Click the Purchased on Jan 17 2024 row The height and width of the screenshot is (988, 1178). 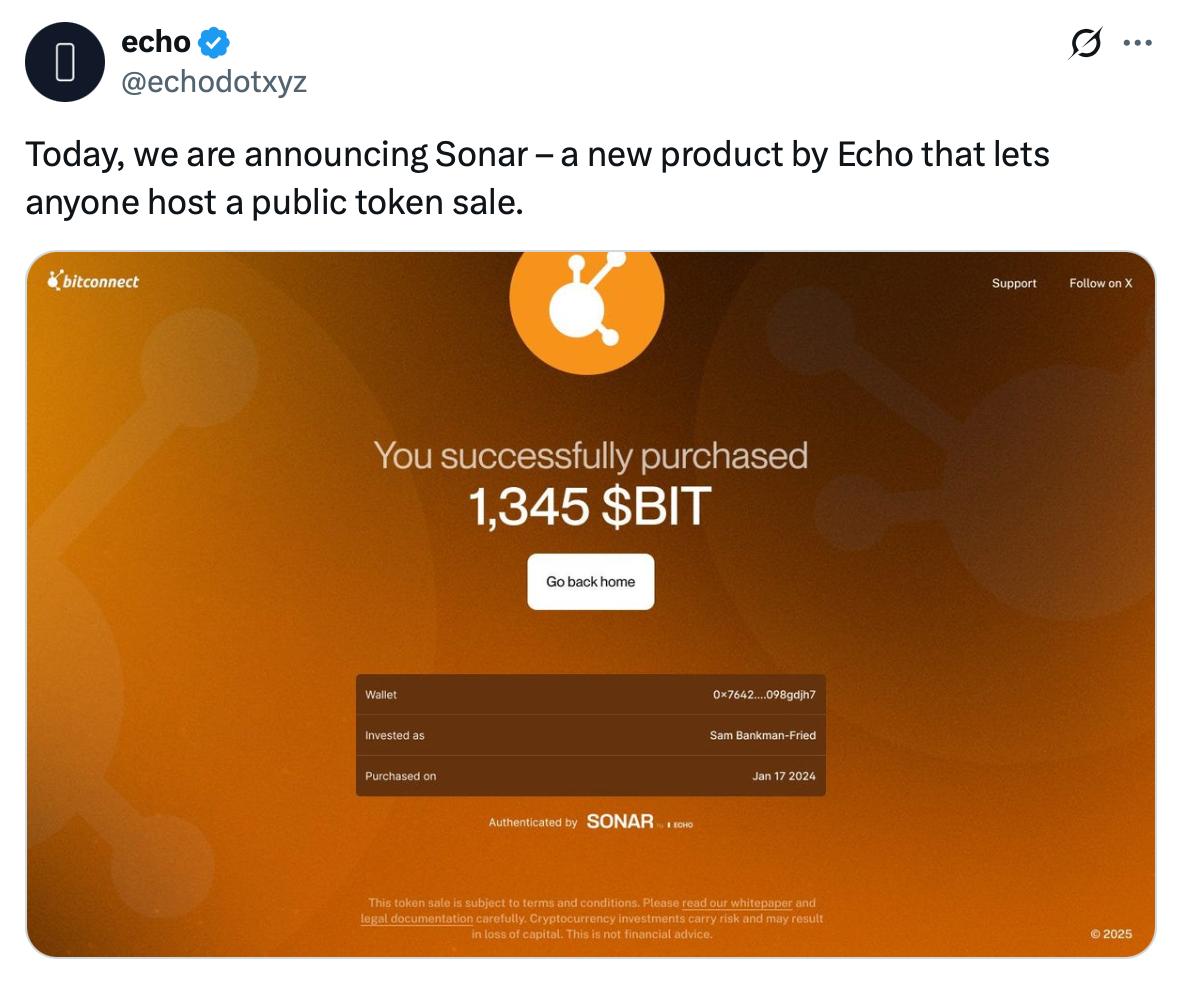click(591, 775)
